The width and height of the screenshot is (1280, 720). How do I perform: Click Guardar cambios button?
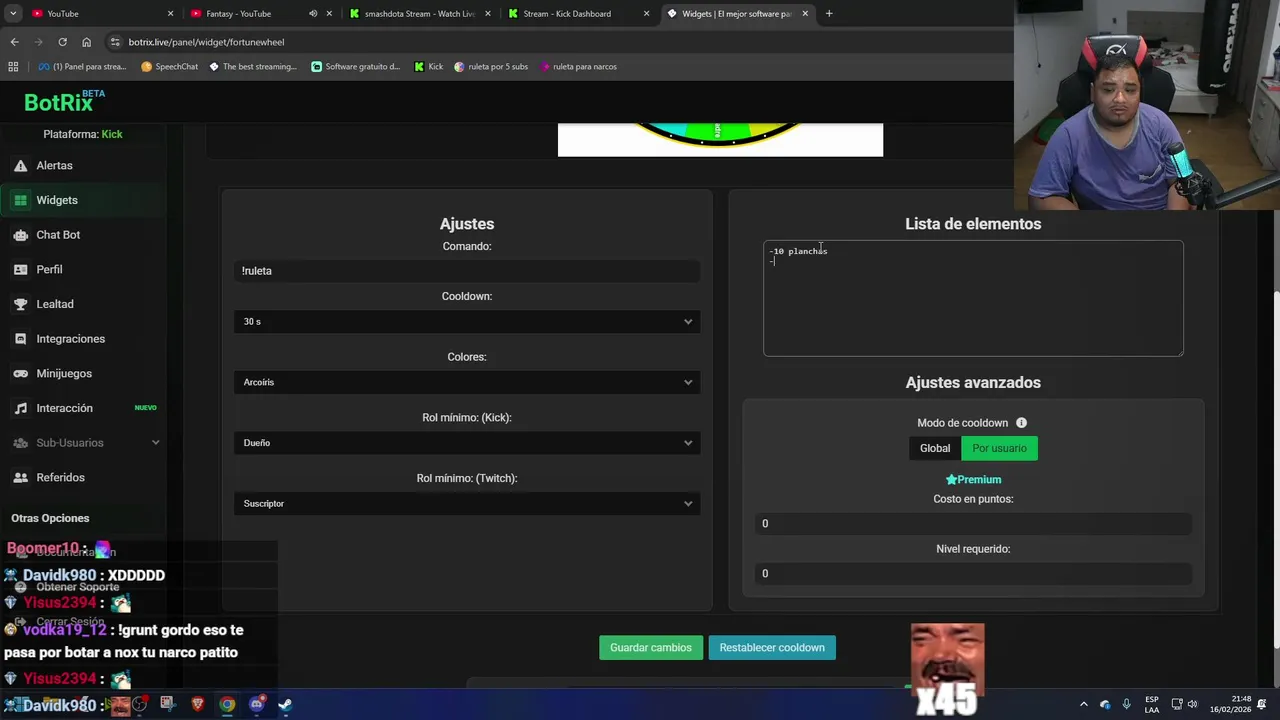(650, 648)
